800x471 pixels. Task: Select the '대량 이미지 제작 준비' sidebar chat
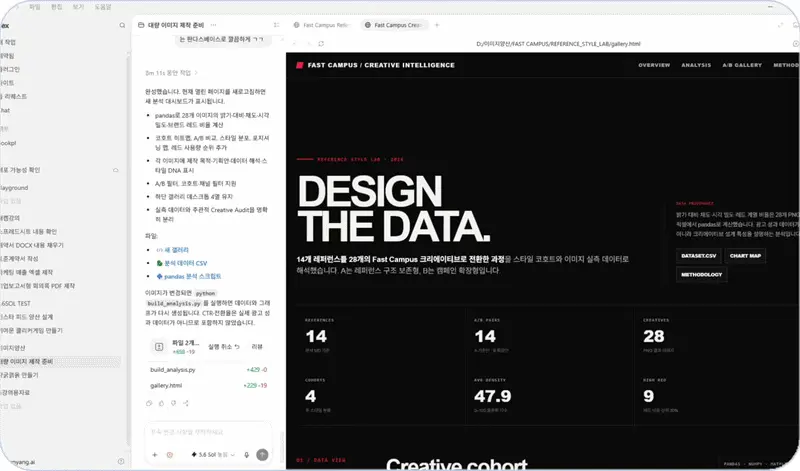click(60, 362)
